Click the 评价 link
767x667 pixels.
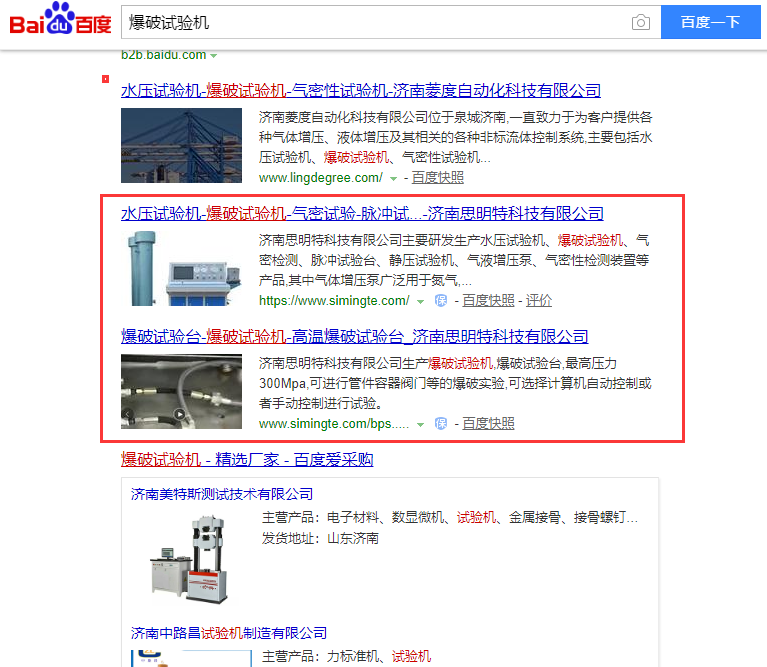click(x=539, y=300)
